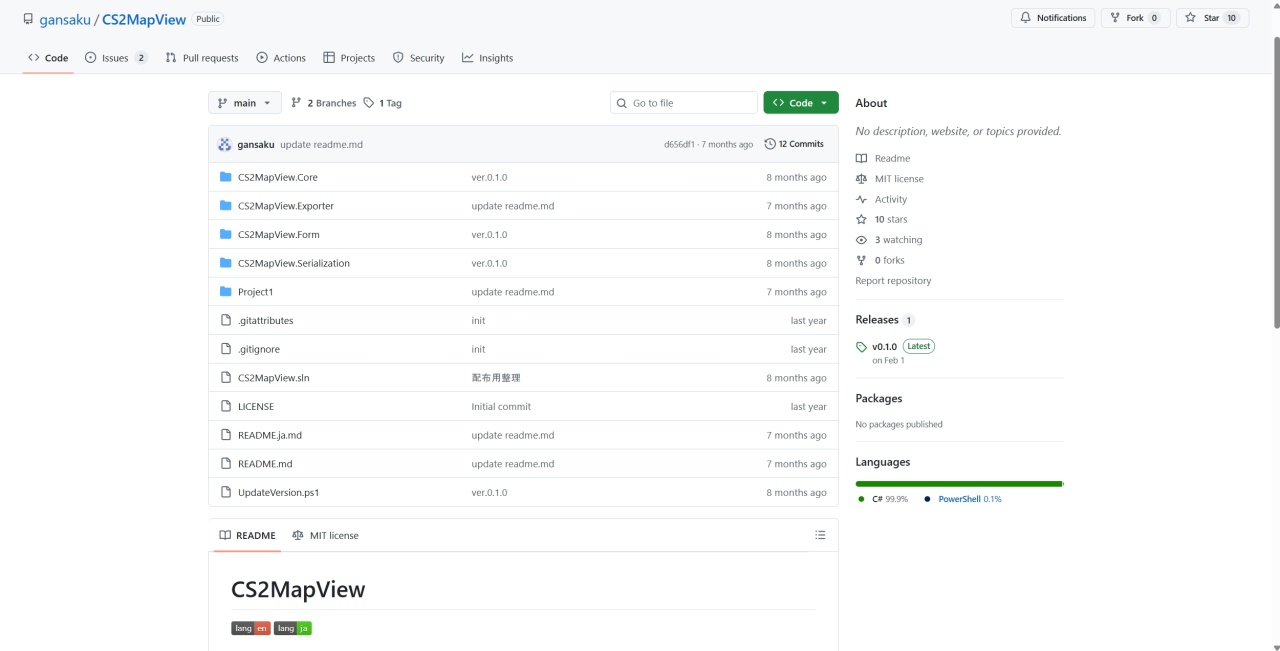The height and width of the screenshot is (651, 1280).
Task: Open MIT license link in About sidebar
Action: [890, 179]
